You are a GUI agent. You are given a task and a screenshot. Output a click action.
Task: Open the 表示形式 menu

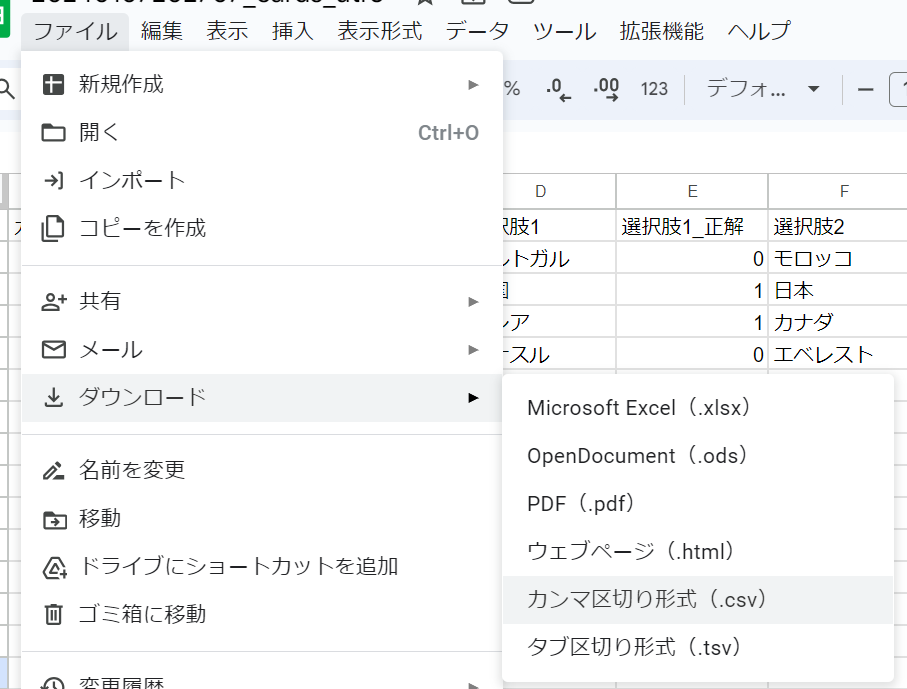[379, 31]
